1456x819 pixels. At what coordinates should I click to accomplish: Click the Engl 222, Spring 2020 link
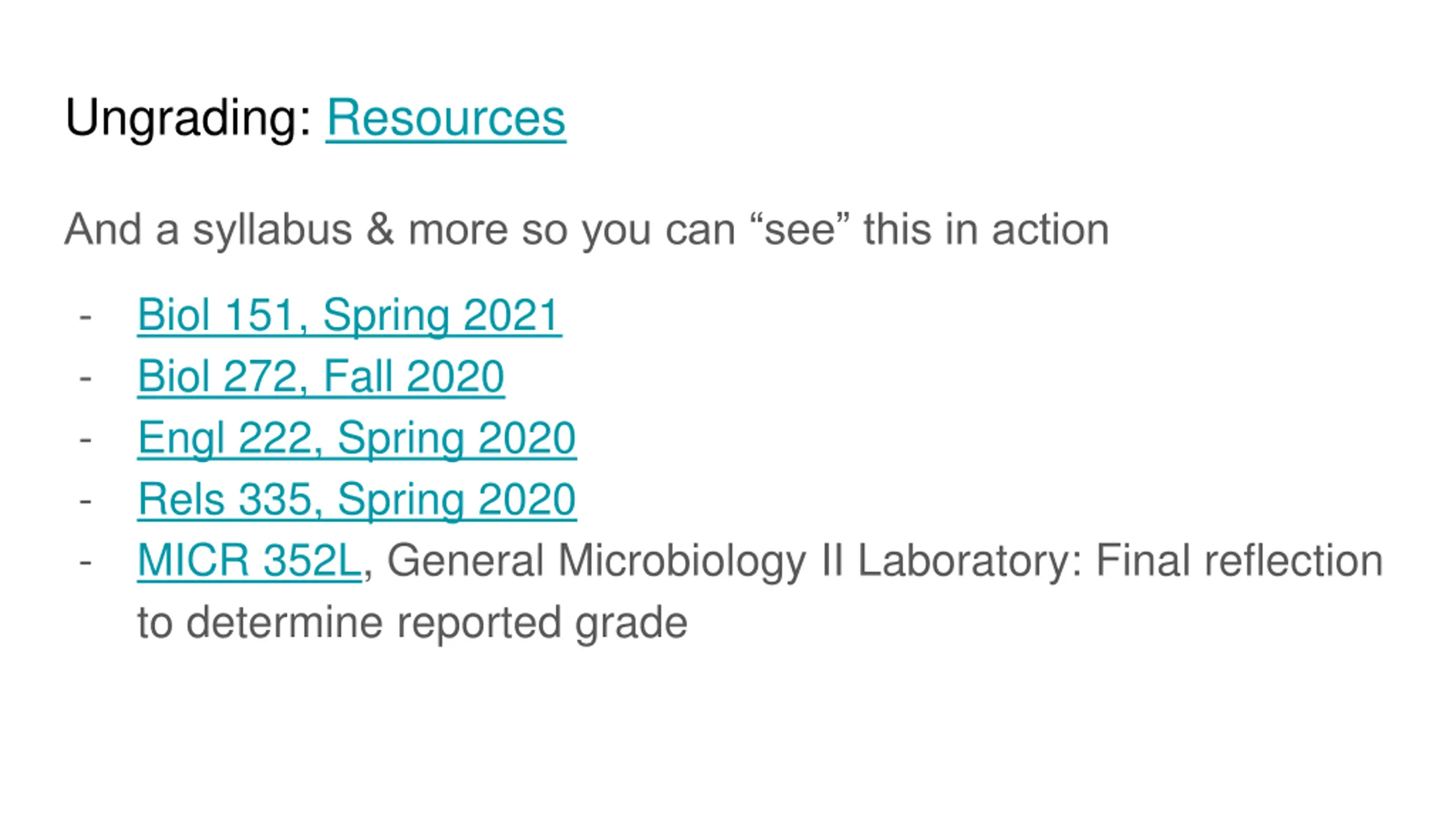click(x=357, y=437)
